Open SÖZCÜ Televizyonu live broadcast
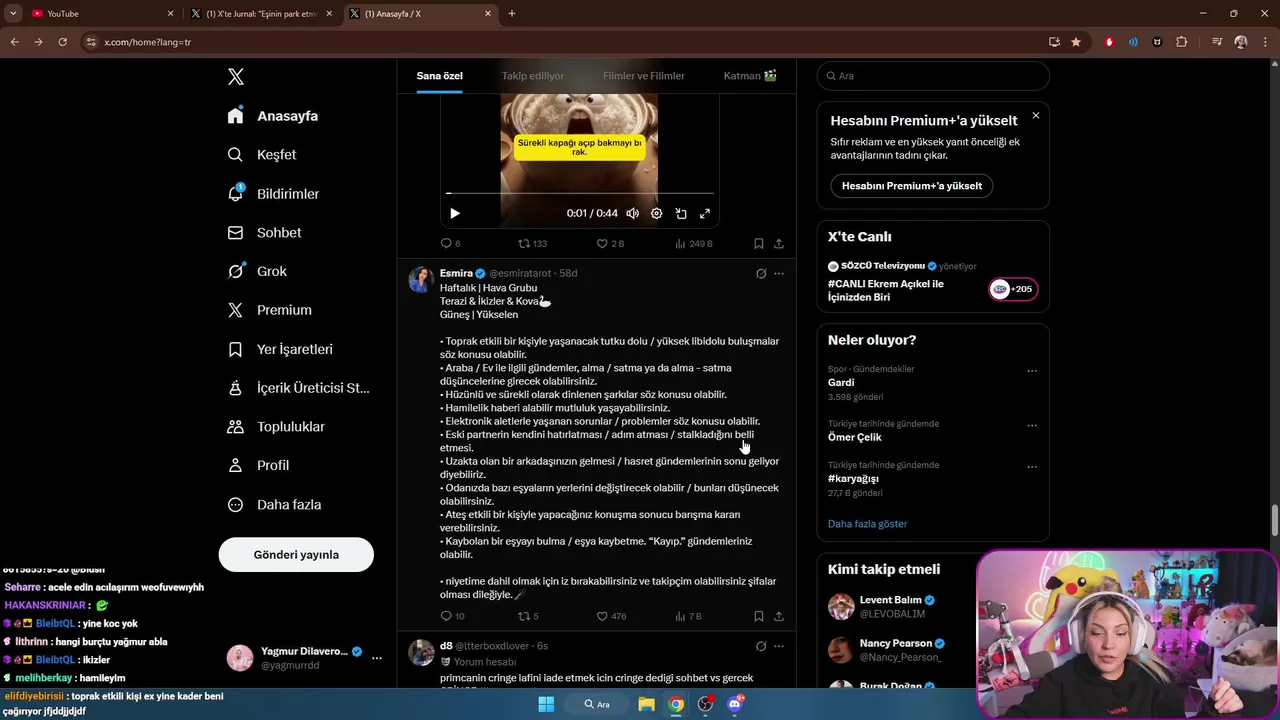This screenshot has width=1280, height=720. (x=932, y=282)
